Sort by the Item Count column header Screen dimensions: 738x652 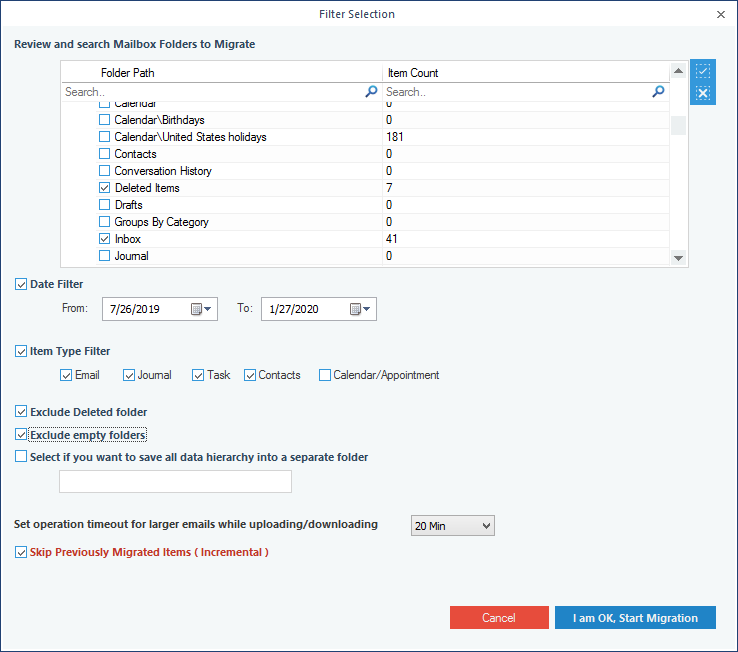(x=412, y=73)
